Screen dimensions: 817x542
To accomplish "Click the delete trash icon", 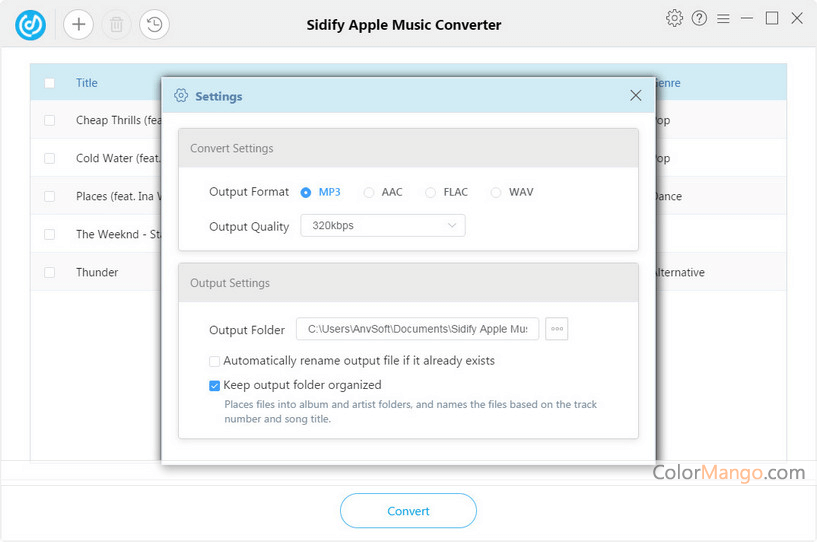I will point(116,24).
